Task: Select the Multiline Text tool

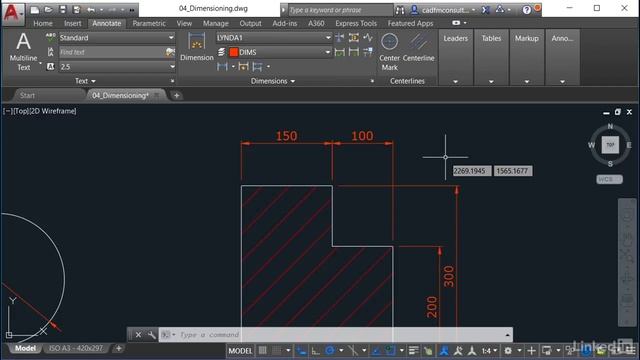Action: (x=23, y=52)
